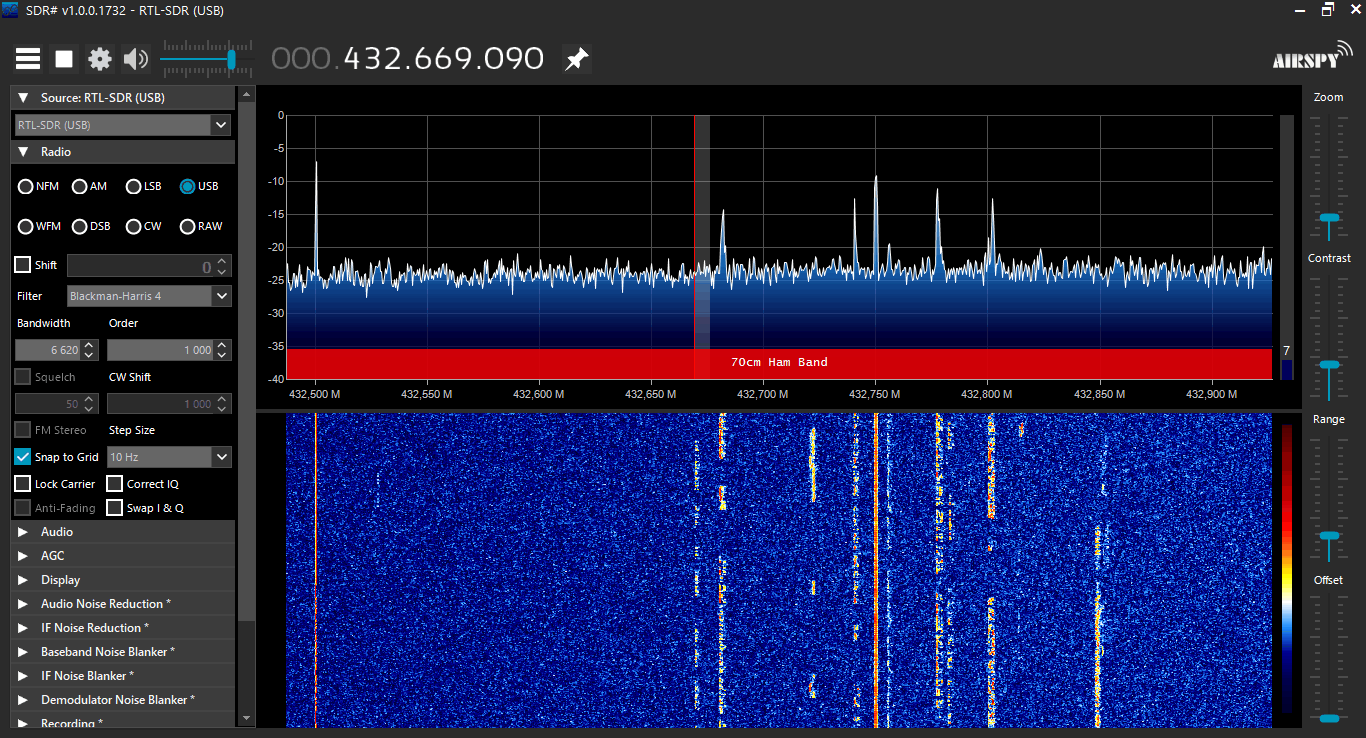Screen dimensions: 1366x738
Task: Expand the AGC section
Action: (23, 556)
